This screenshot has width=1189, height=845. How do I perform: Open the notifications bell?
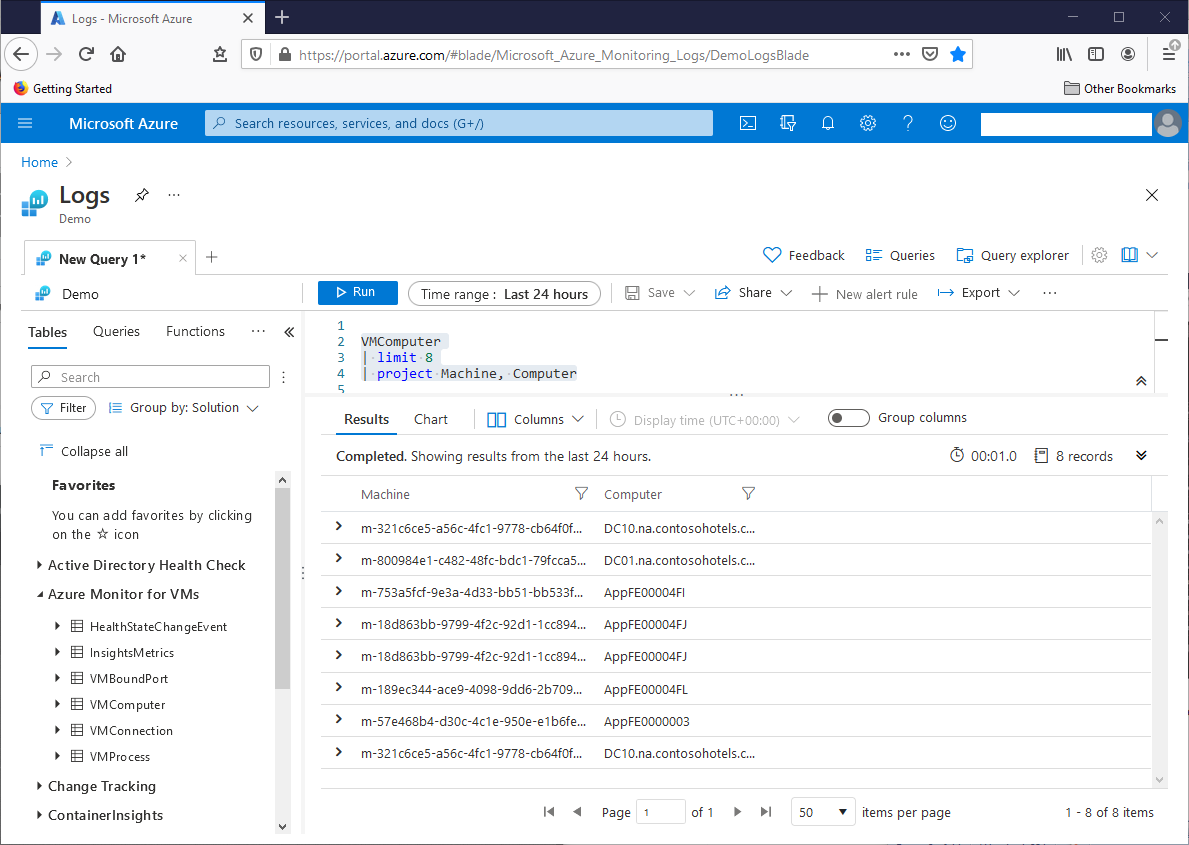[x=828, y=123]
